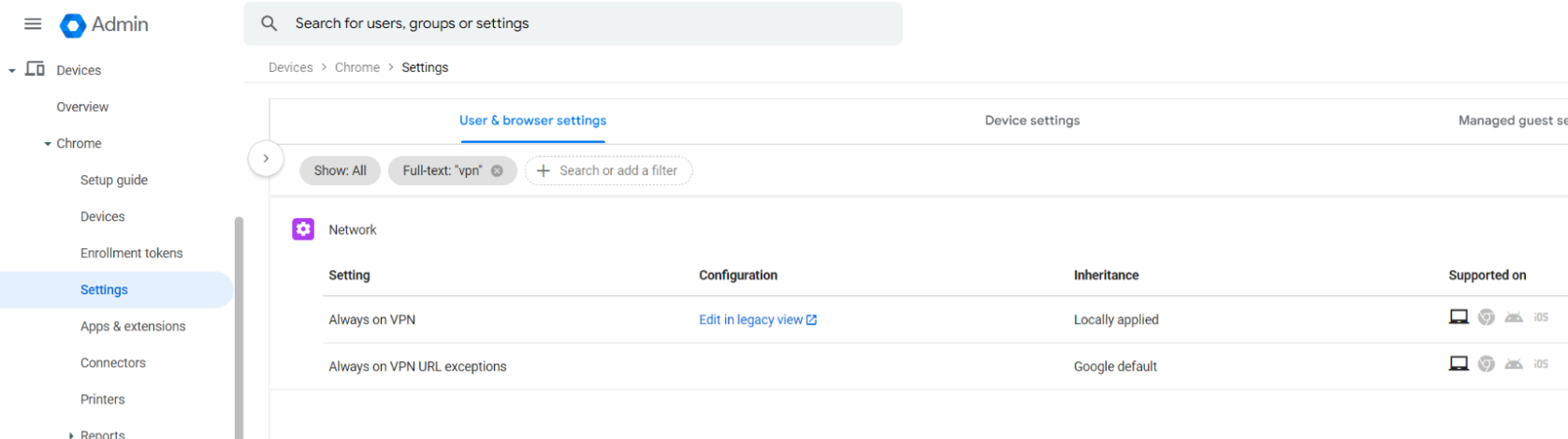This screenshot has width=1568, height=439.
Task: Expand the organizational units side panel
Action: [x=266, y=158]
